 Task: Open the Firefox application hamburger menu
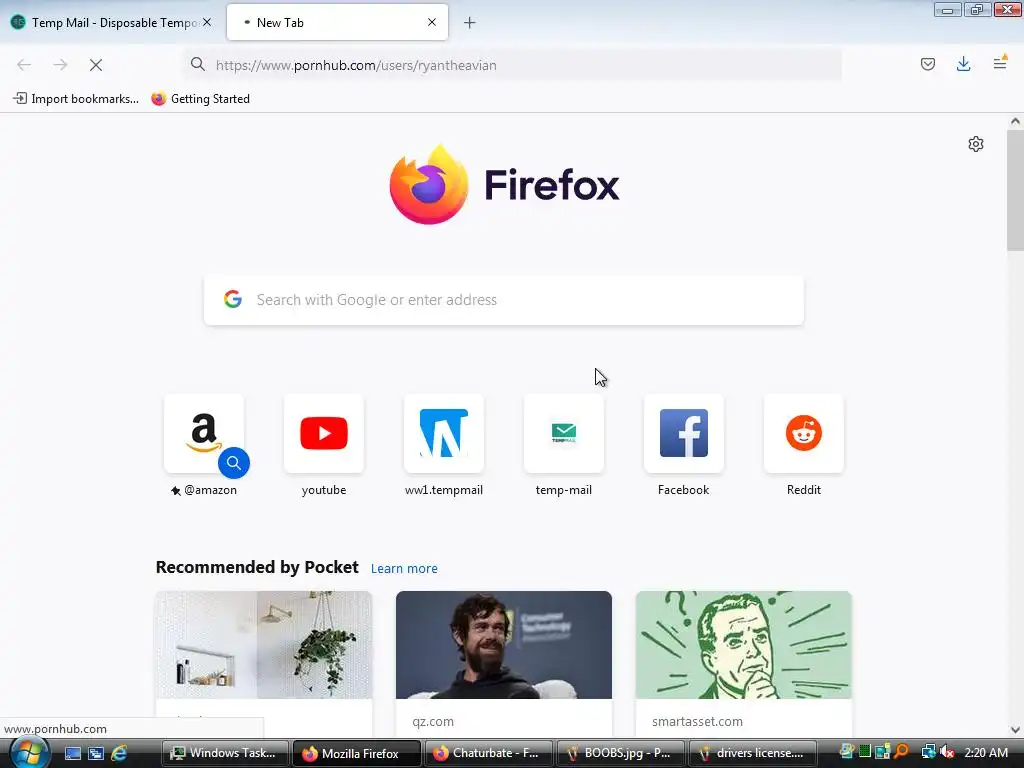coord(1000,63)
